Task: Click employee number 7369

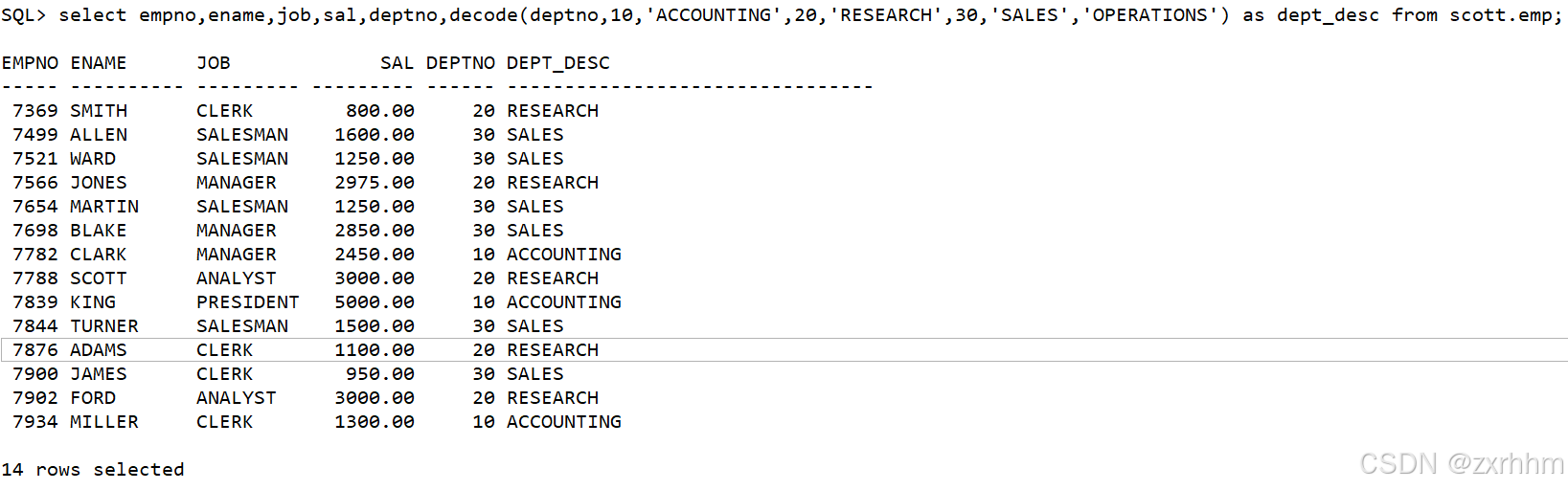Action: click(x=35, y=111)
